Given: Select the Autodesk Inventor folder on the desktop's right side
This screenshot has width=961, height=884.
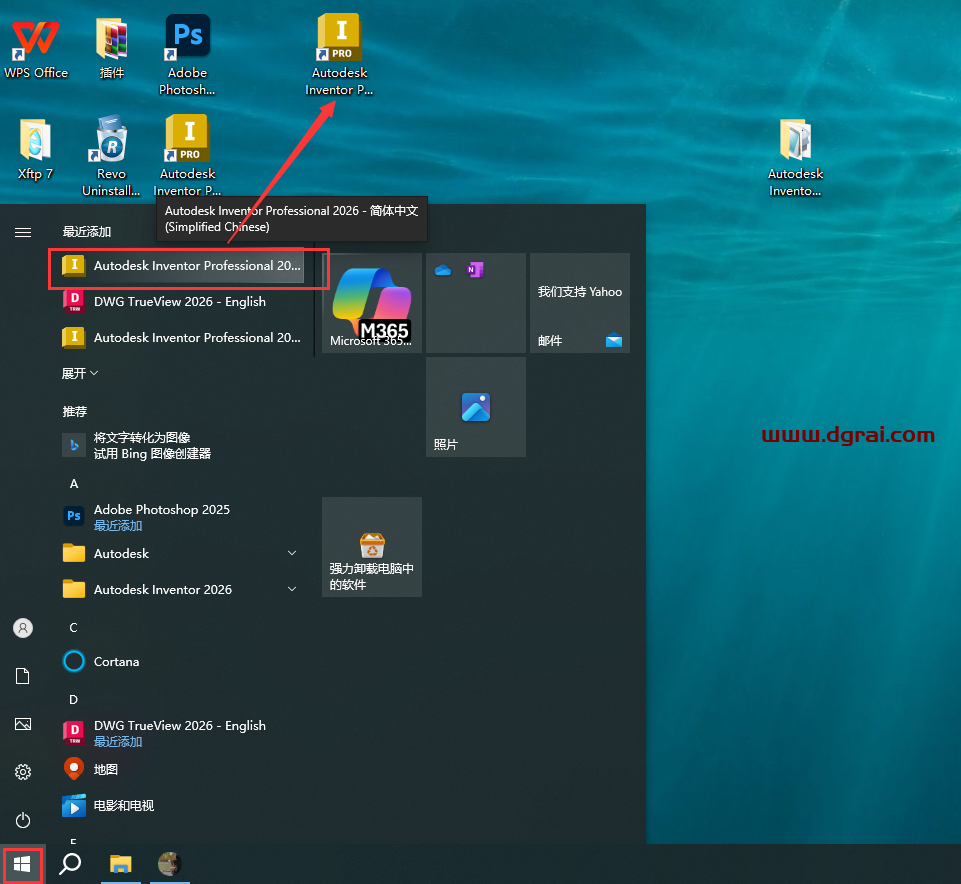Looking at the screenshot, I should click(x=796, y=158).
